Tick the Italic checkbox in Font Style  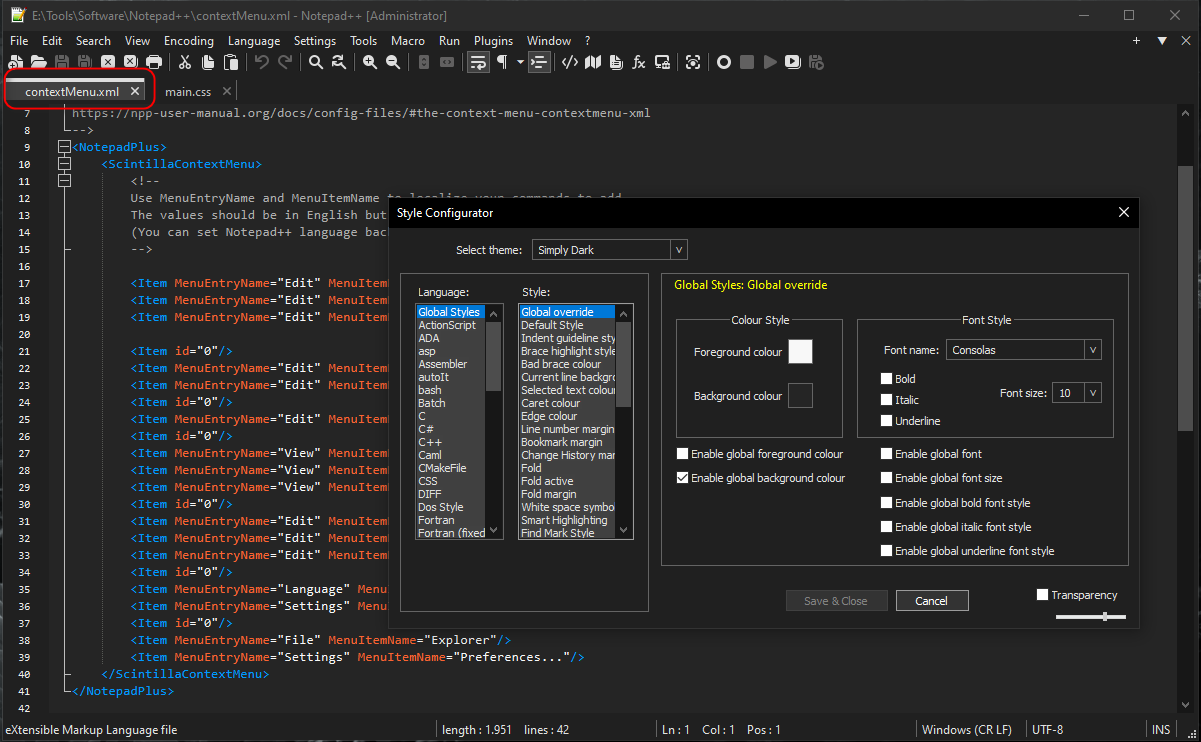click(x=887, y=400)
